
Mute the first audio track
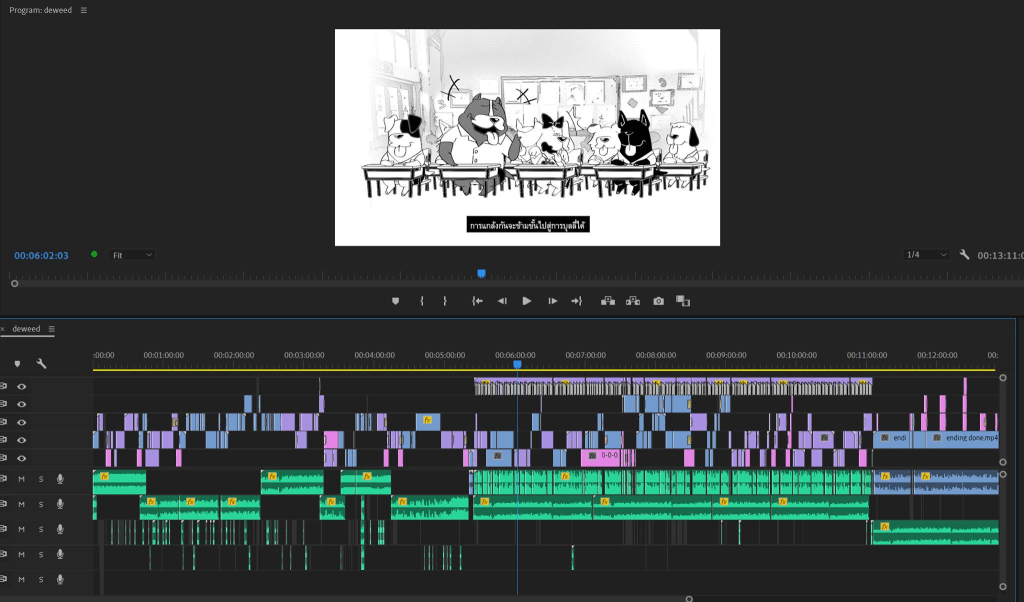click(21, 479)
